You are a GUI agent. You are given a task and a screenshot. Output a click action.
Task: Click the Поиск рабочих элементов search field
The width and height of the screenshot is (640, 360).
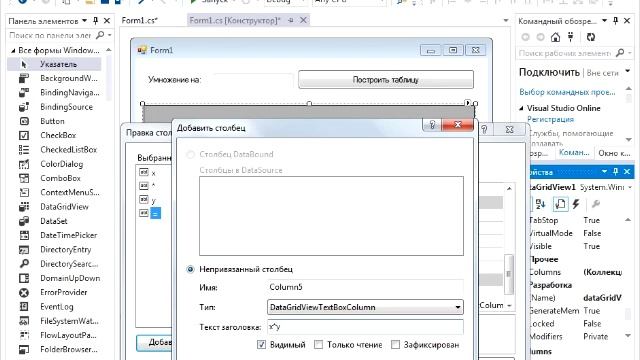[x=564, y=53]
